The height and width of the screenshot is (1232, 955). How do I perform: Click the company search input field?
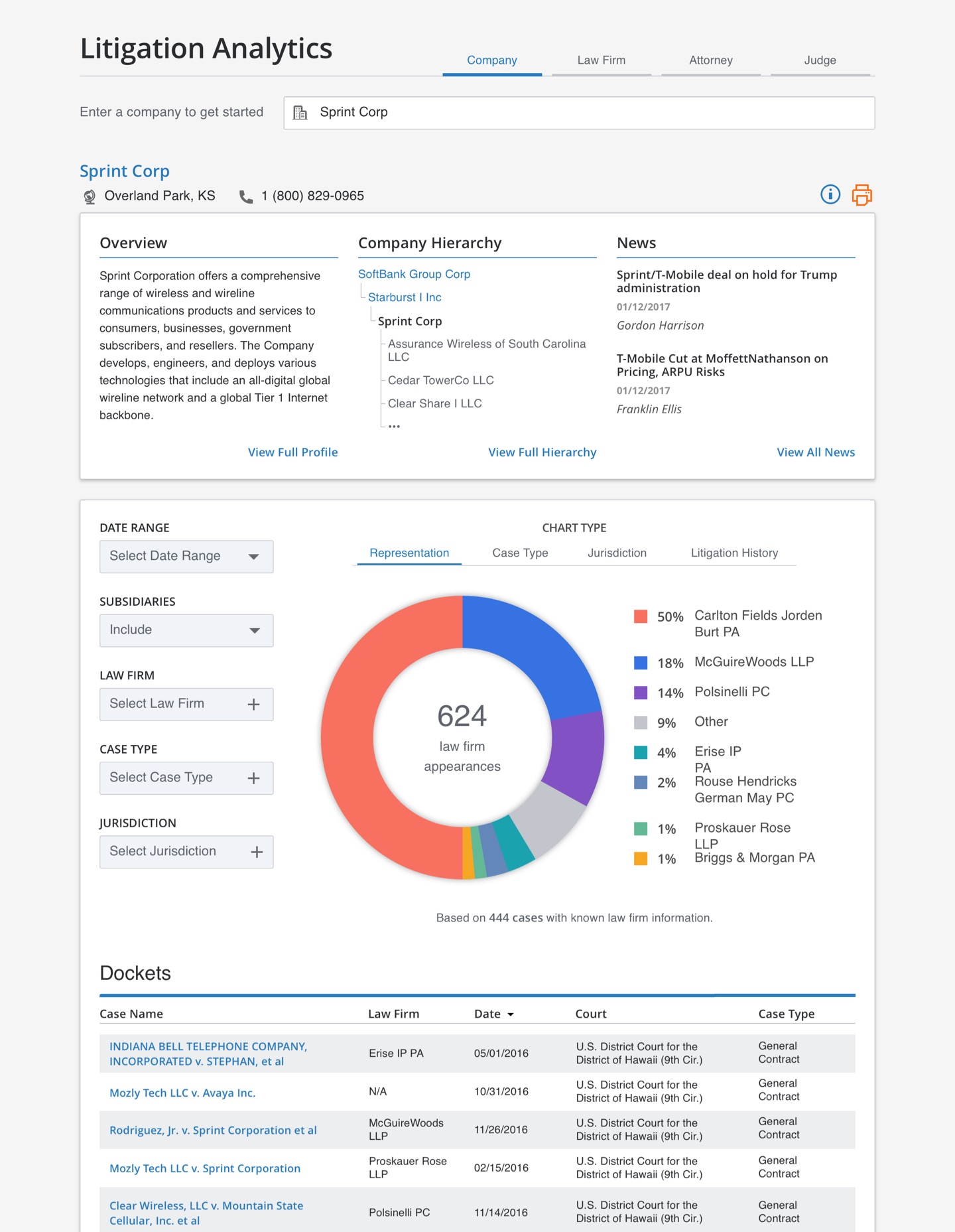pyautogui.click(x=590, y=113)
